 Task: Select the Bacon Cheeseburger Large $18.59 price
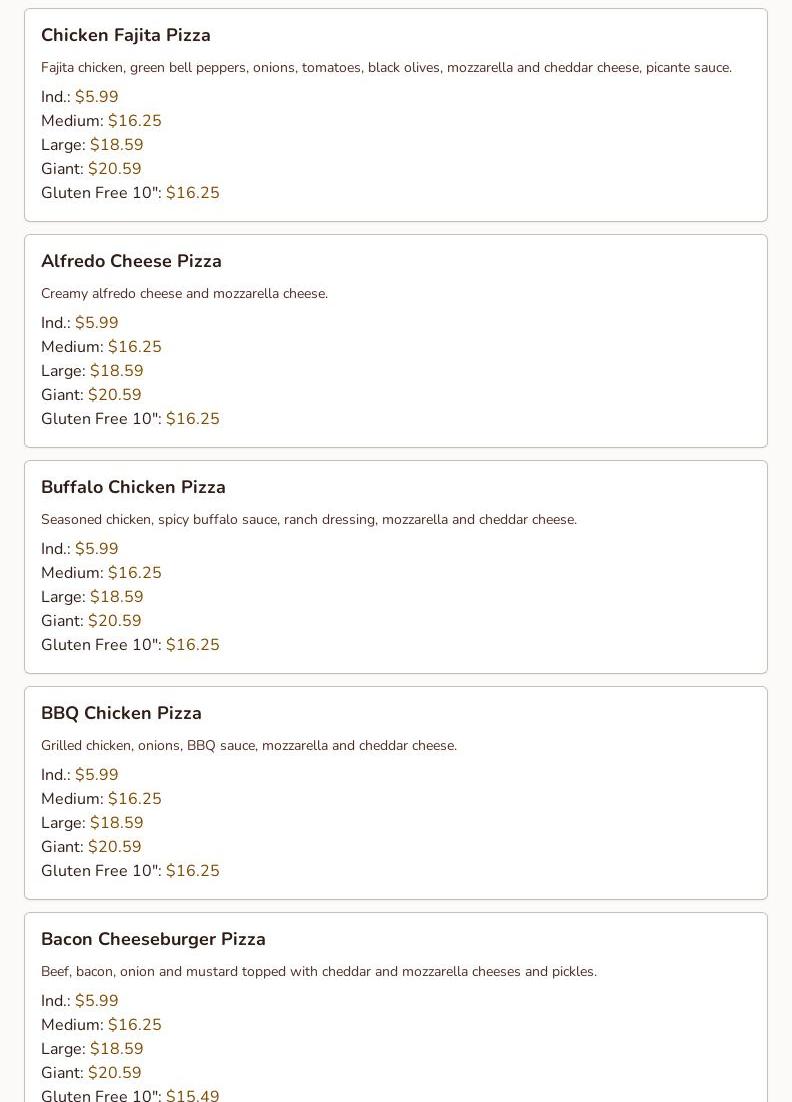coord(117,1049)
